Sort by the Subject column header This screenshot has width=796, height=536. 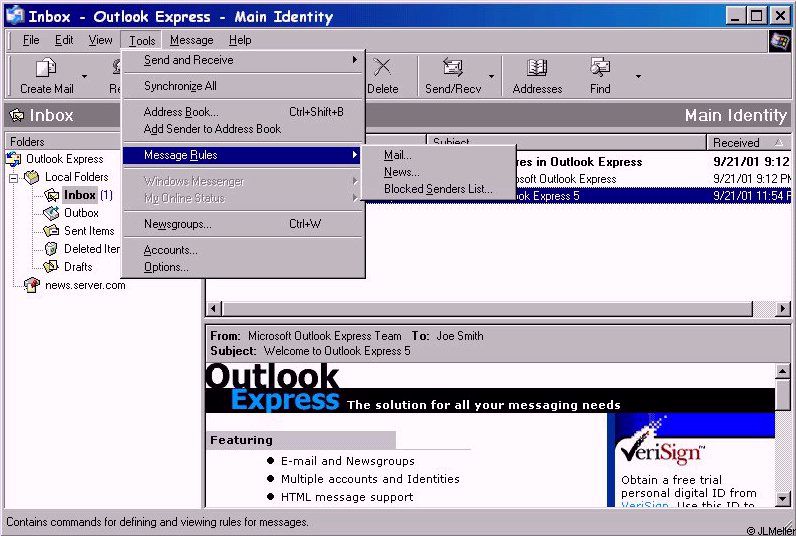pyautogui.click(x=567, y=142)
